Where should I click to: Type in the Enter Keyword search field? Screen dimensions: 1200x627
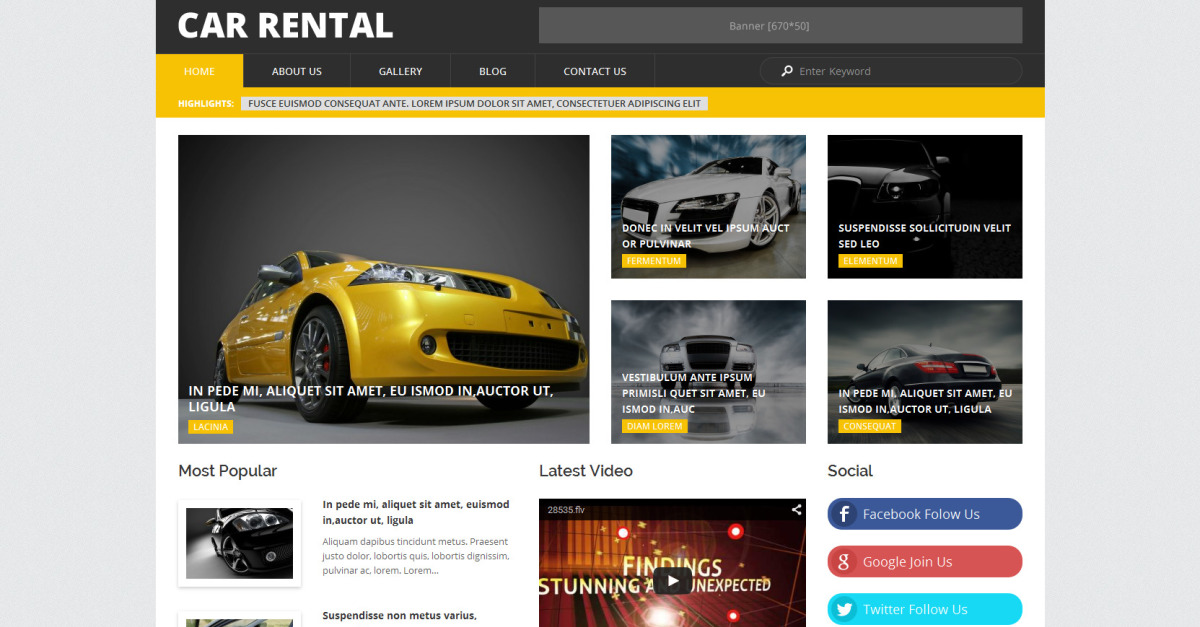(x=900, y=71)
